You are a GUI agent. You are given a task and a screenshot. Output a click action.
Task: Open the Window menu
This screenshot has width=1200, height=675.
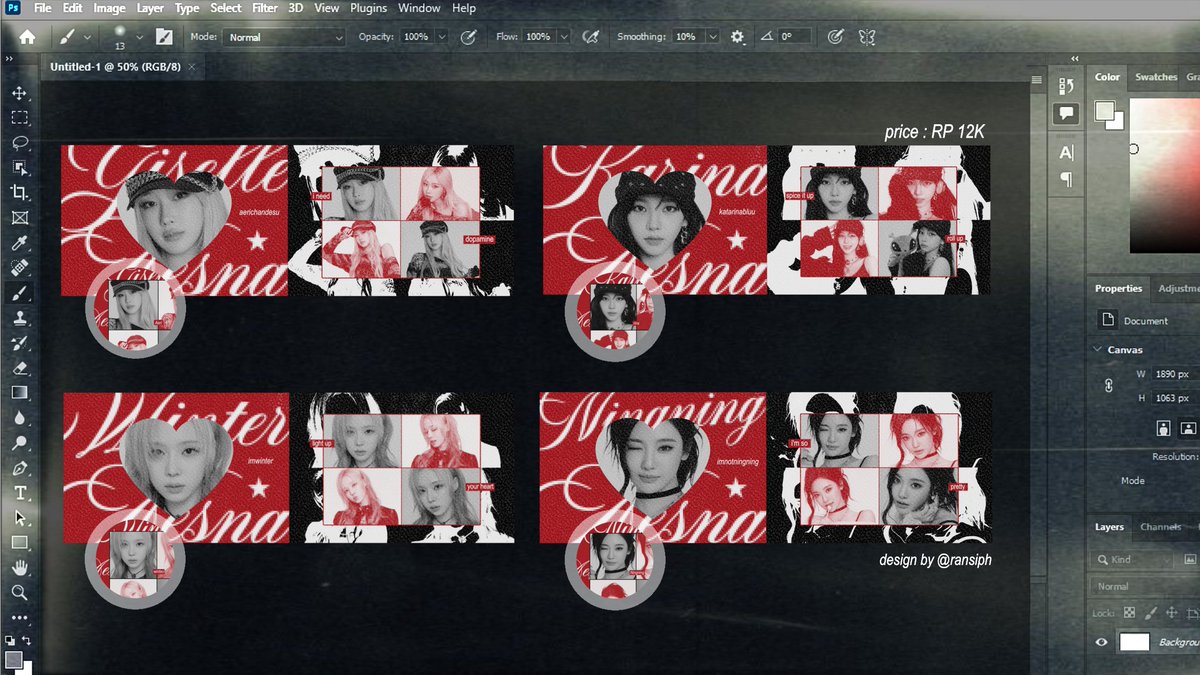pyautogui.click(x=419, y=8)
